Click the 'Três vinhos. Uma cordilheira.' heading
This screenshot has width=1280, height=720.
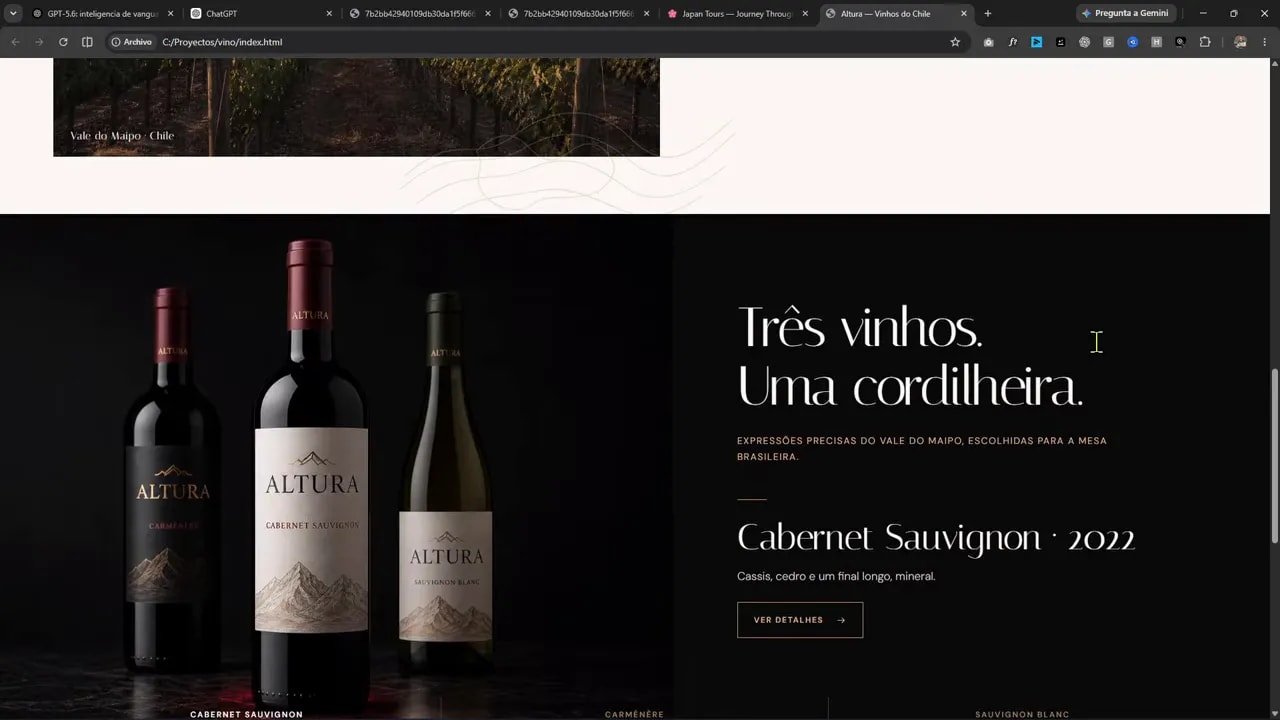click(x=910, y=357)
